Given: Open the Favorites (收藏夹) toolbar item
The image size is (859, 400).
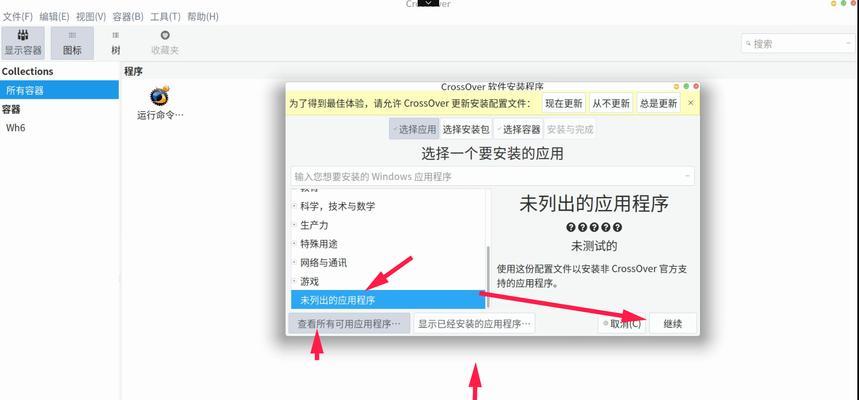Looking at the screenshot, I should click(165, 43).
